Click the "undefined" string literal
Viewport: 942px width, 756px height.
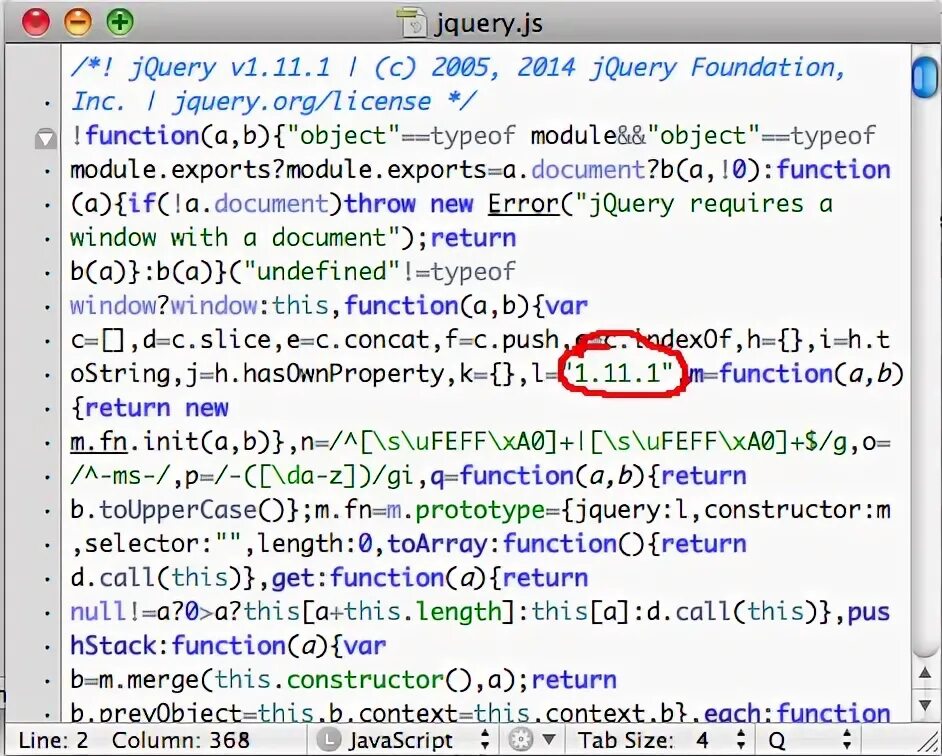click(x=321, y=271)
